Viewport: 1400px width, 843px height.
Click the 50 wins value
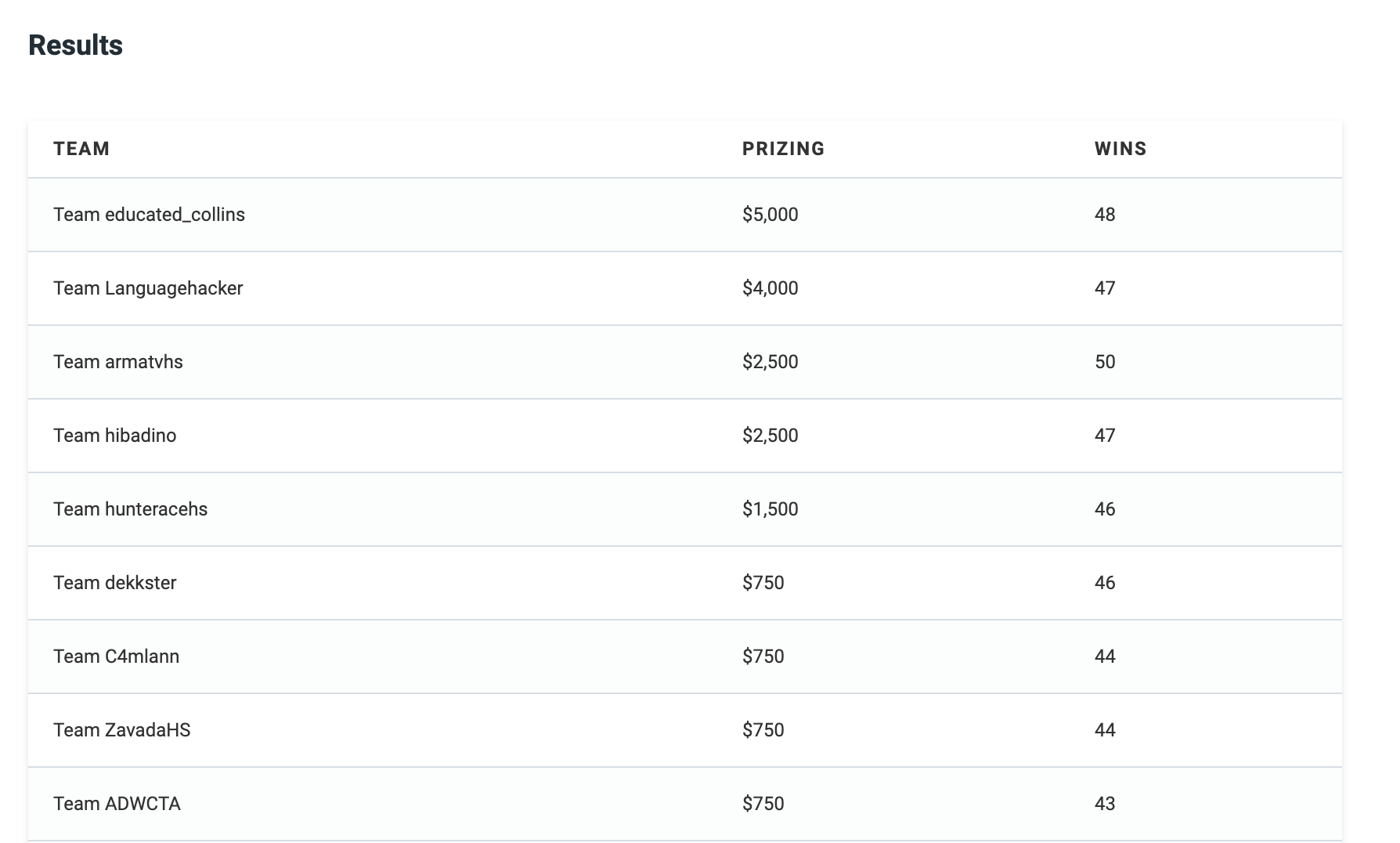pyautogui.click(x=1105, y=362)
